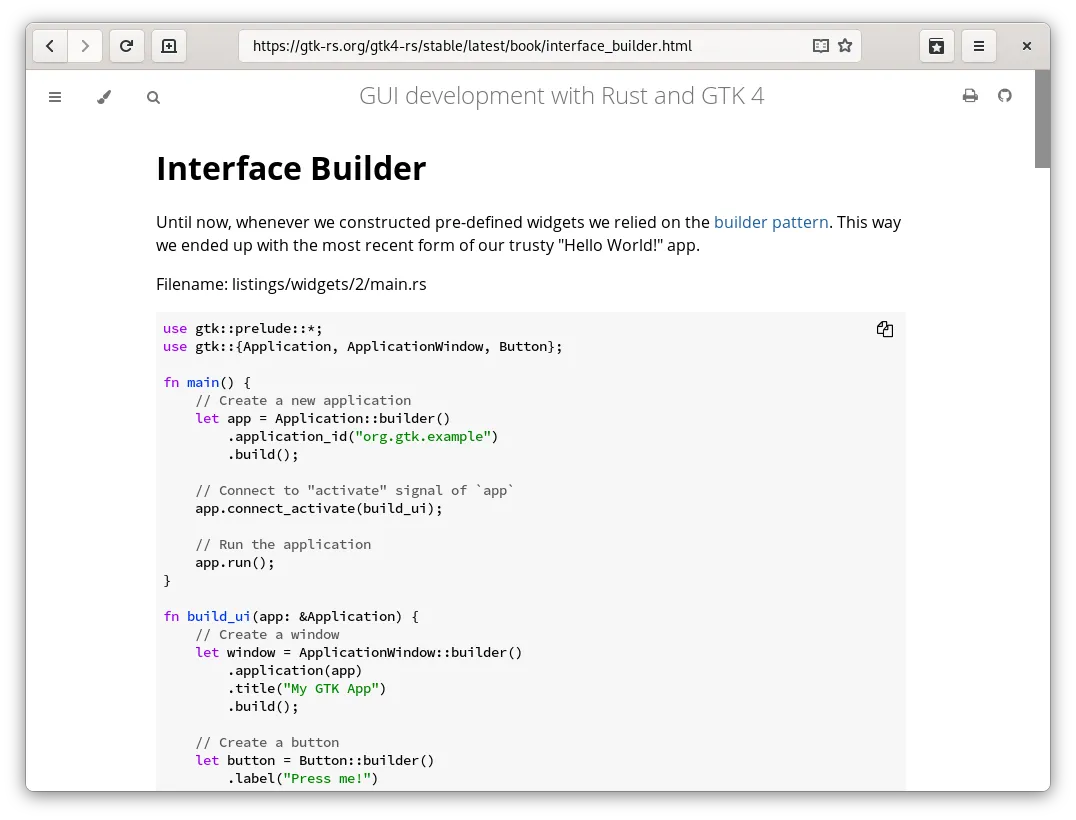Open the theme picker brush menu

tap(104, 97)
